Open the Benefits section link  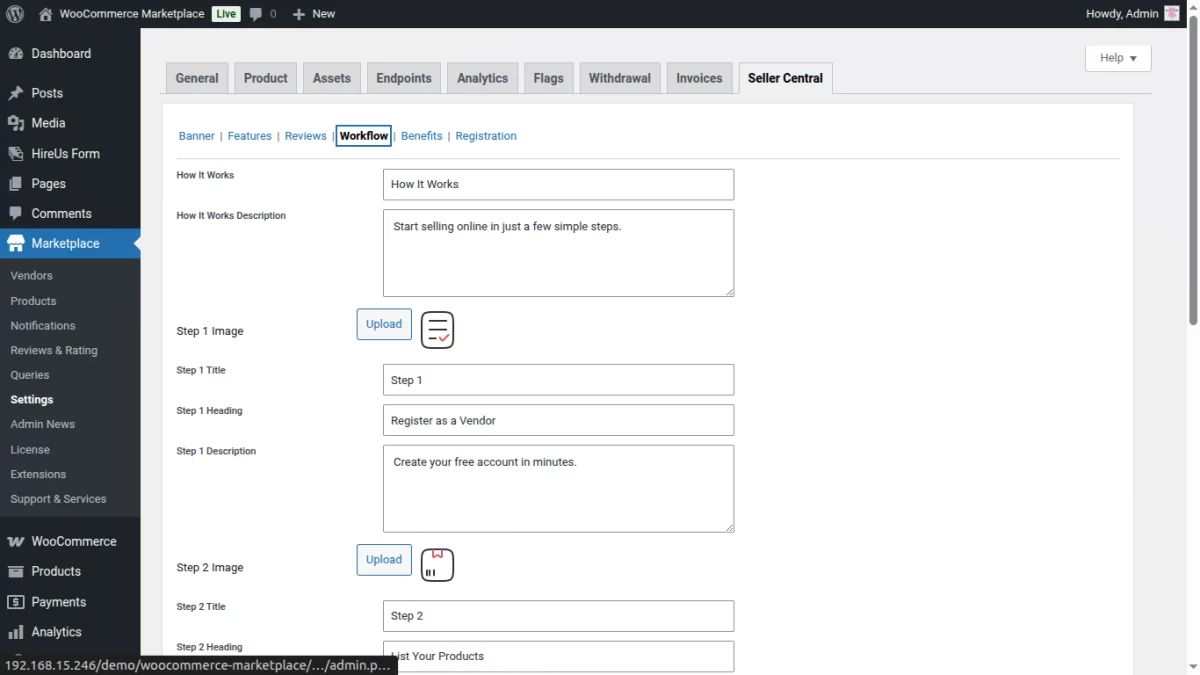point(421,135)
